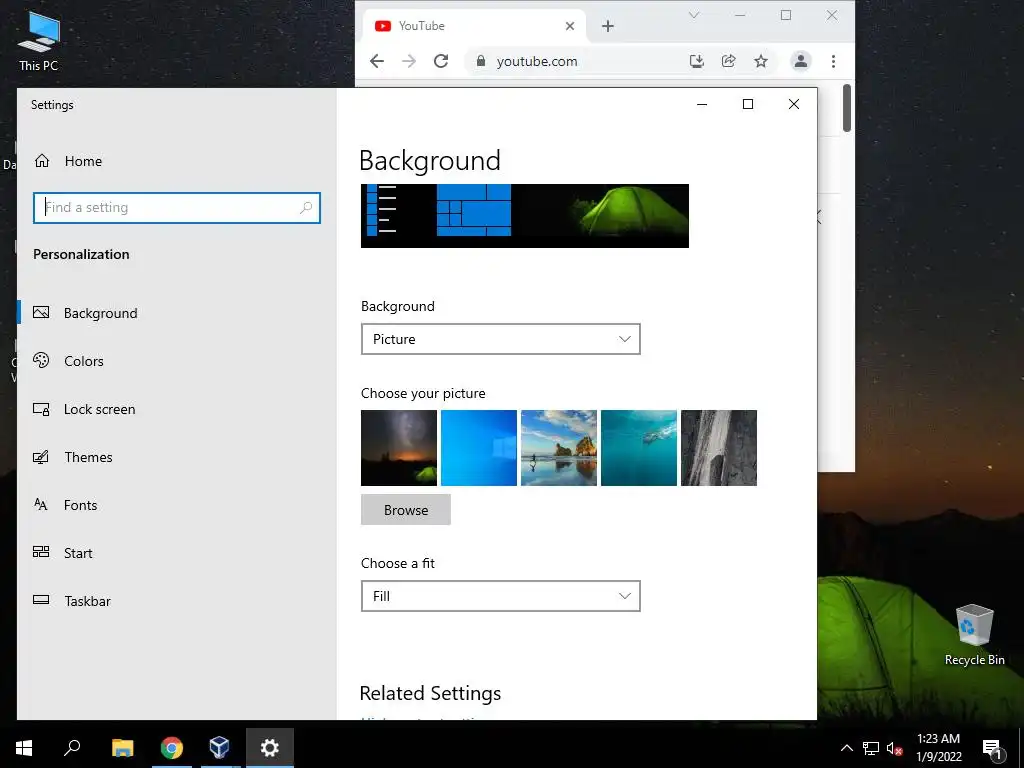Click the Chrome page vertical scrollbar
This screenshot has height=768, width=1024.
[x=847, y=108]
